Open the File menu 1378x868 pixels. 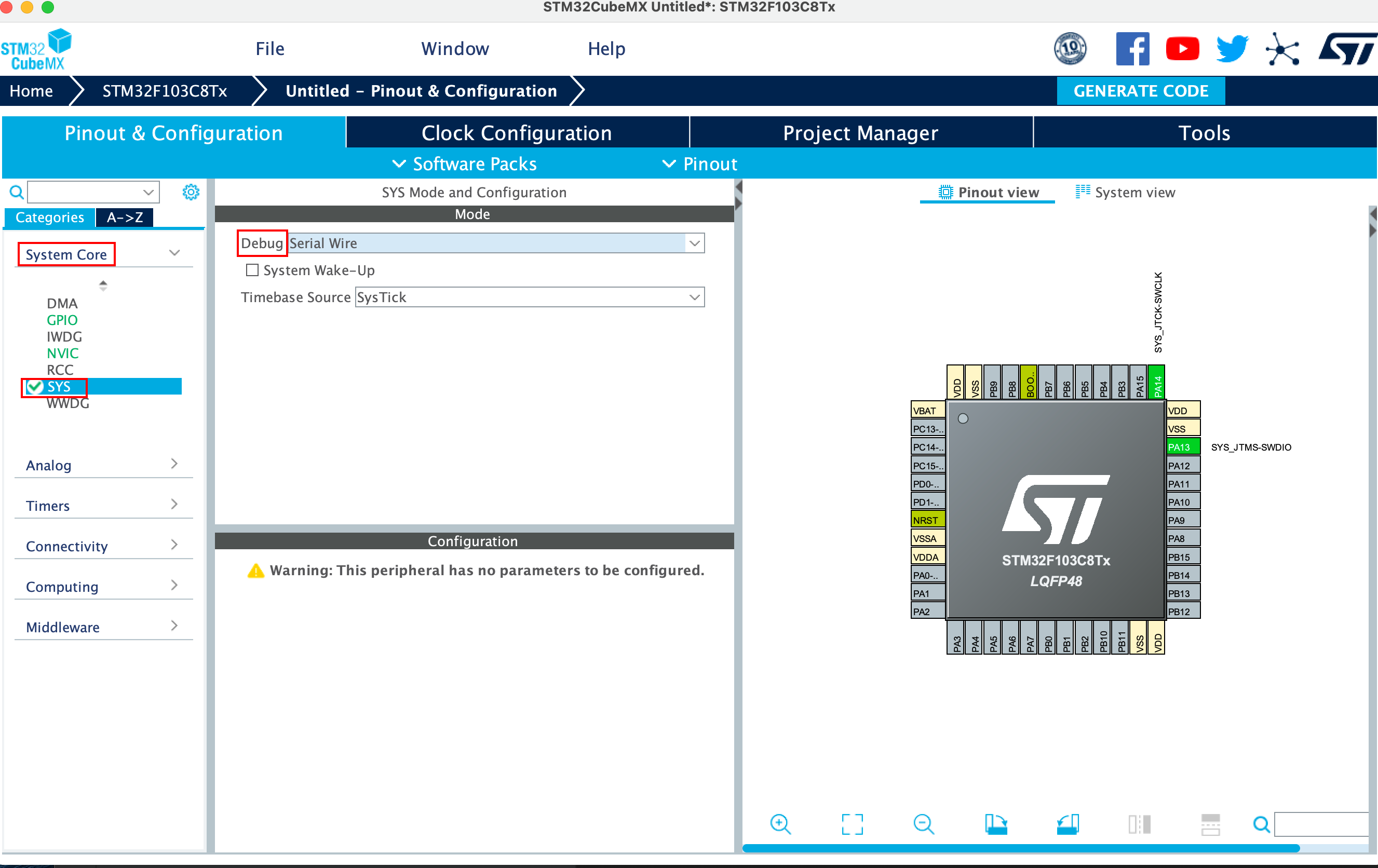point(269,49)
